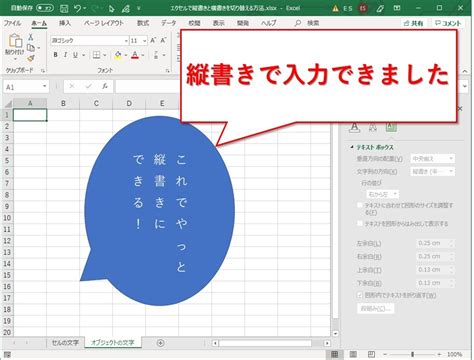Click the formula bar Enter checkmark icon
The width and height of the screenshot is (474, 360).
click(89, 86)
